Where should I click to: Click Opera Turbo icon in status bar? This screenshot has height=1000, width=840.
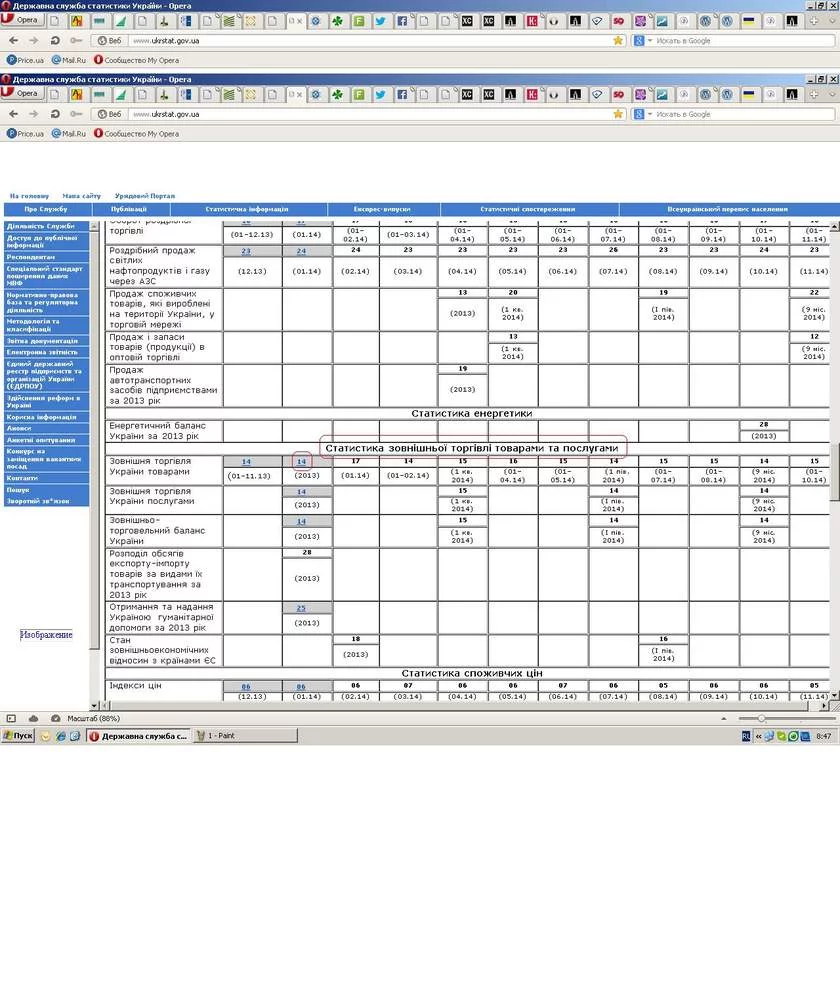(55, 718)
